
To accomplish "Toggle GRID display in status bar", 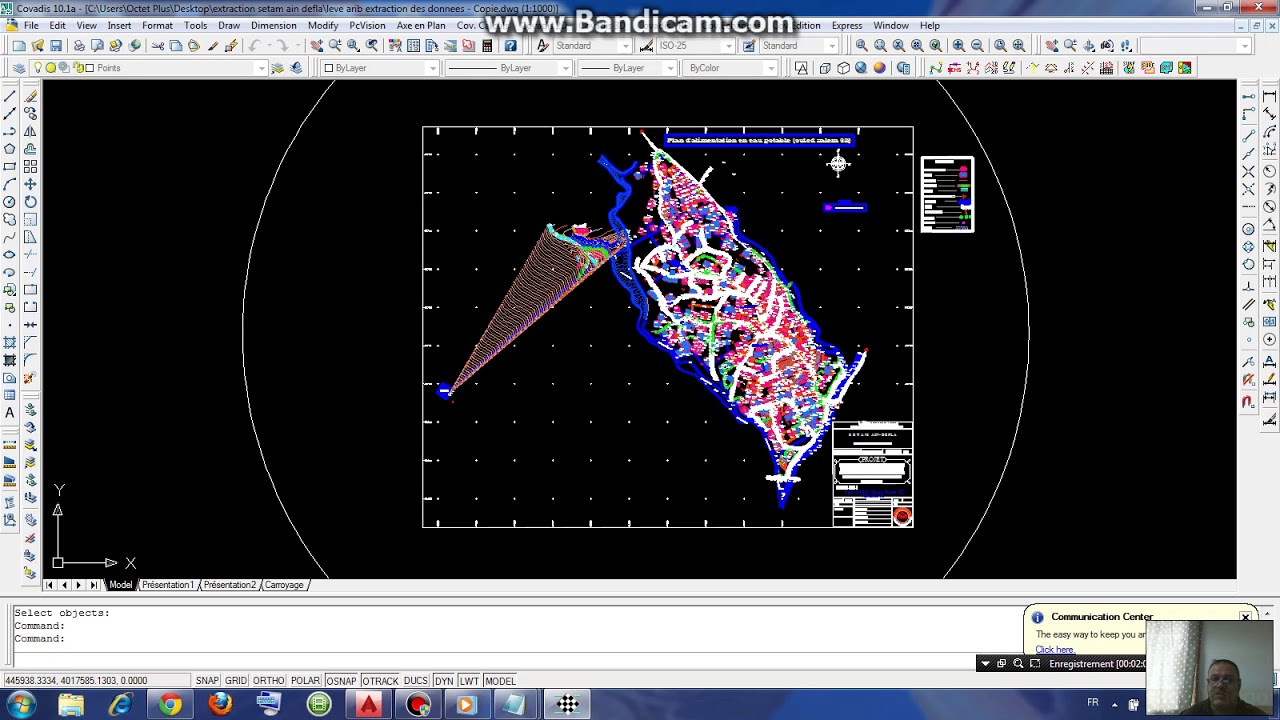I will (235, 681).
